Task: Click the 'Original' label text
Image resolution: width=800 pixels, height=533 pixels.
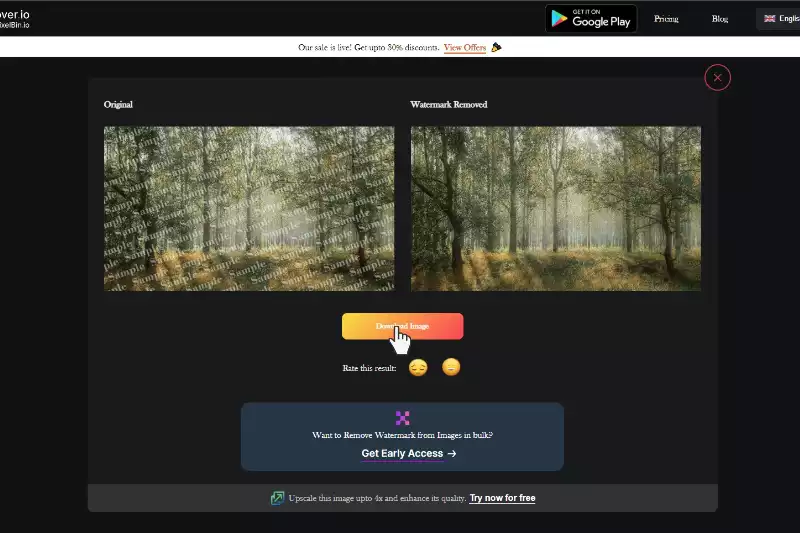Action: (118, 105)
